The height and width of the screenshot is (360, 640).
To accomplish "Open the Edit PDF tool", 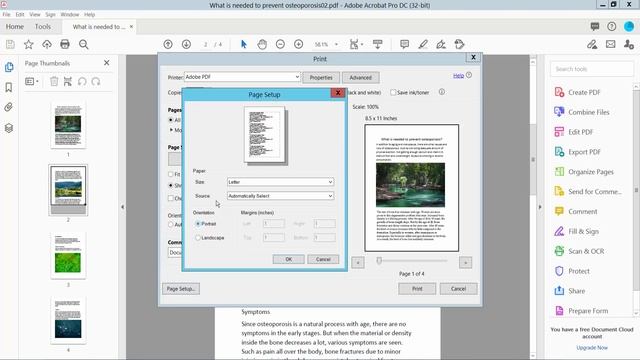I will [x=574, y=132].
